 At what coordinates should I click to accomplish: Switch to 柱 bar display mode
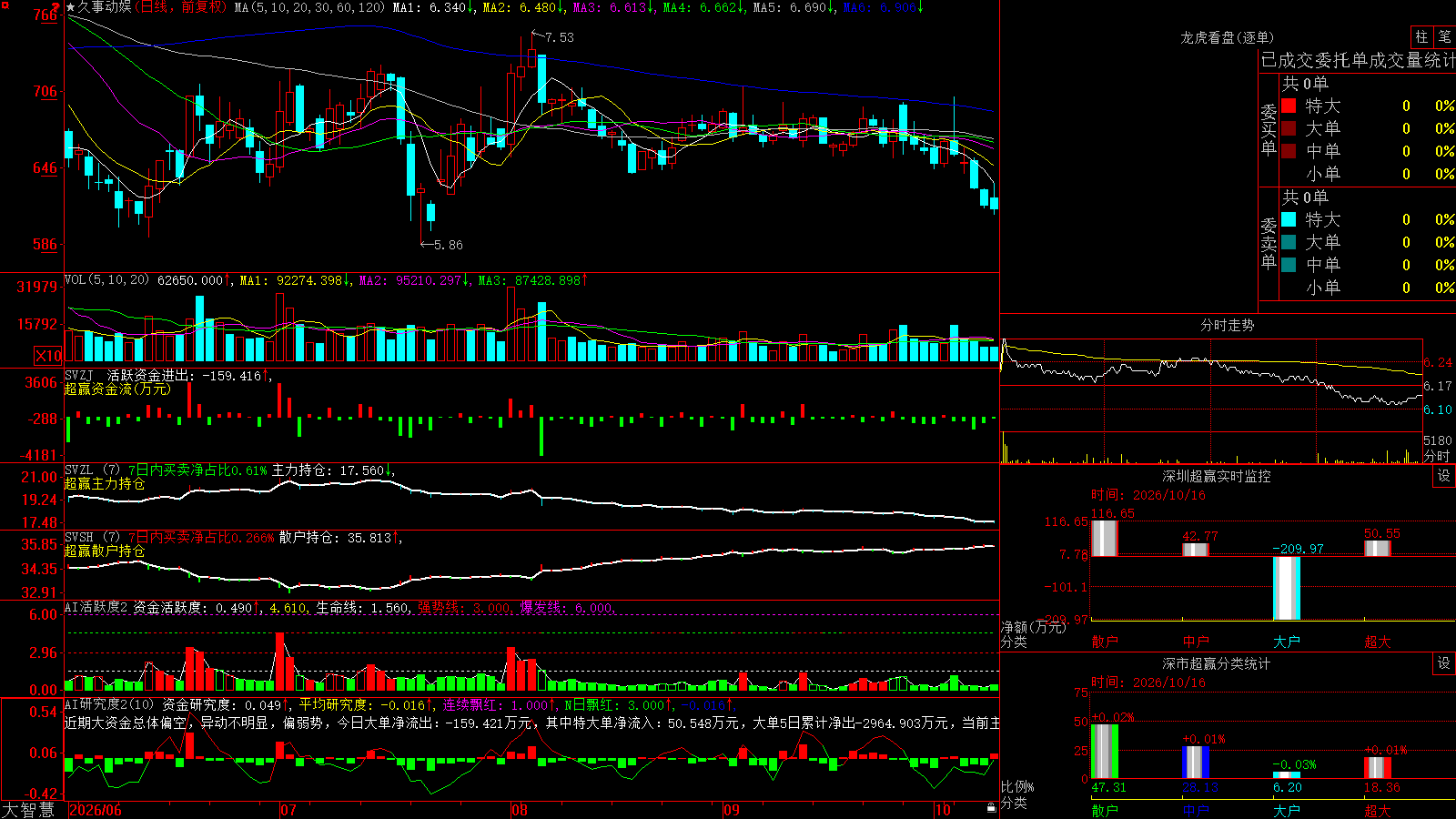coord(1421,36)
